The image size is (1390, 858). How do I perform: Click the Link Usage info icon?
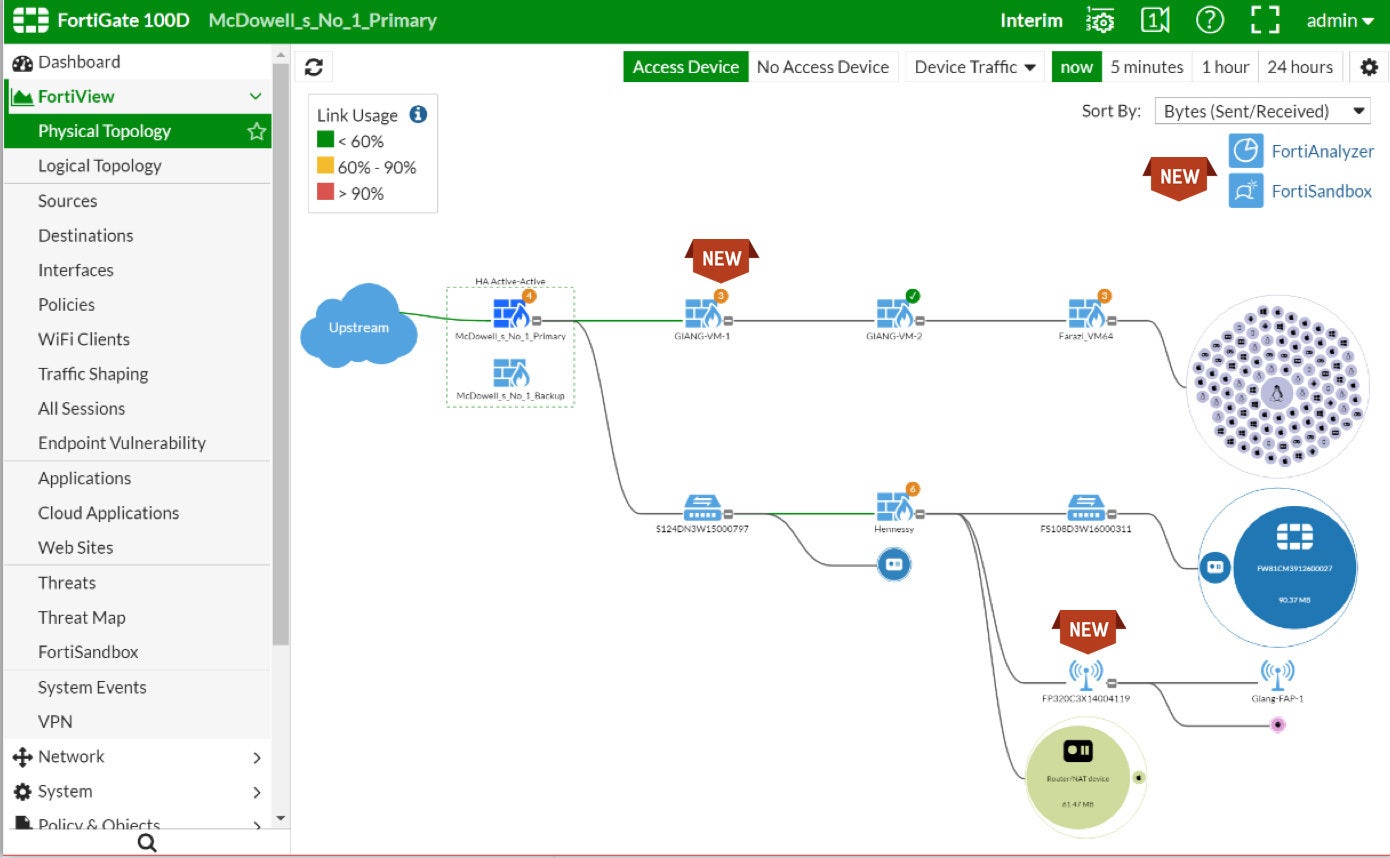point(418,115)
